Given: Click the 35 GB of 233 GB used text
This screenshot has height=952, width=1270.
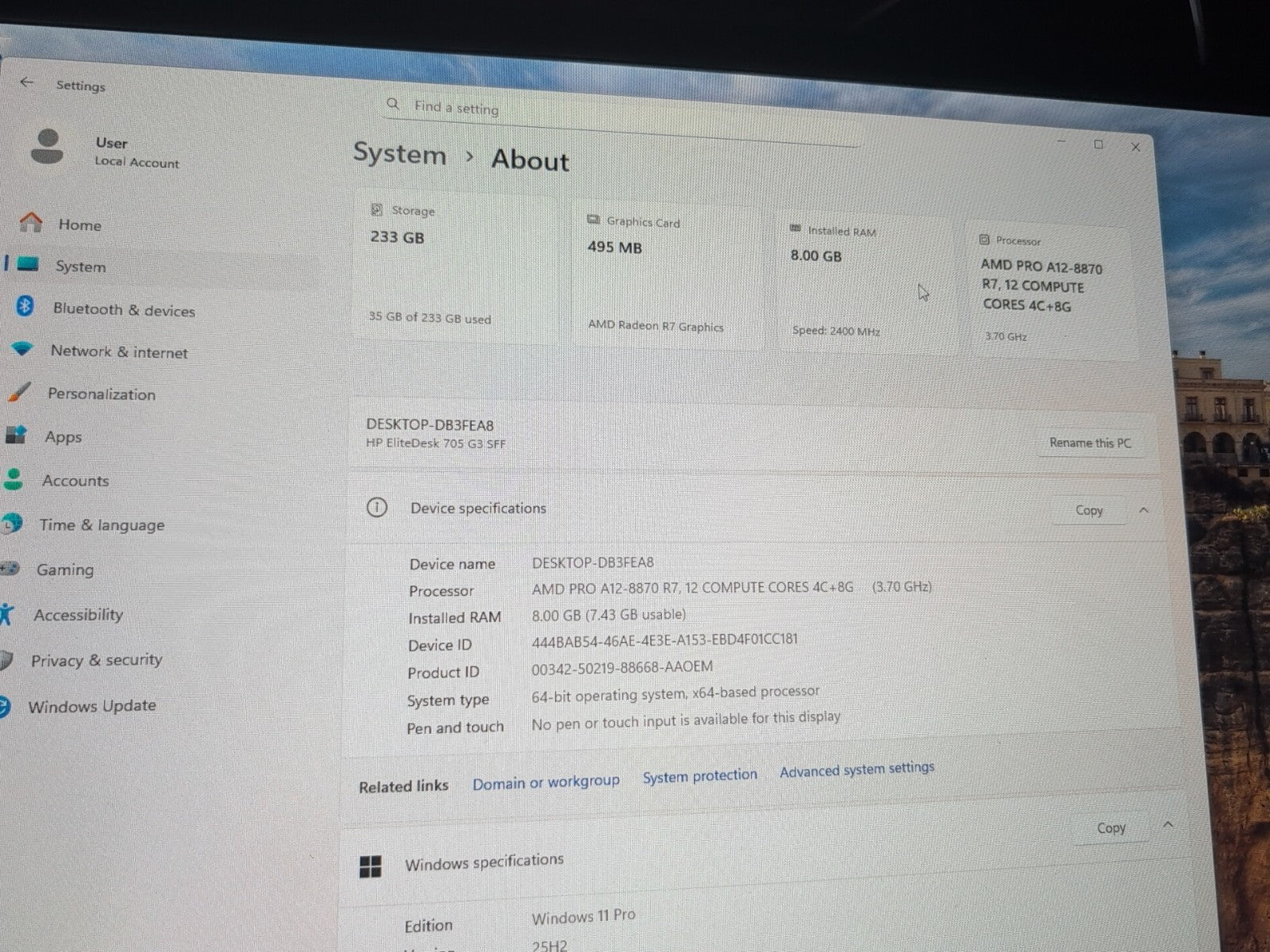Looking at the screenshot, I should tap(429, 317).
